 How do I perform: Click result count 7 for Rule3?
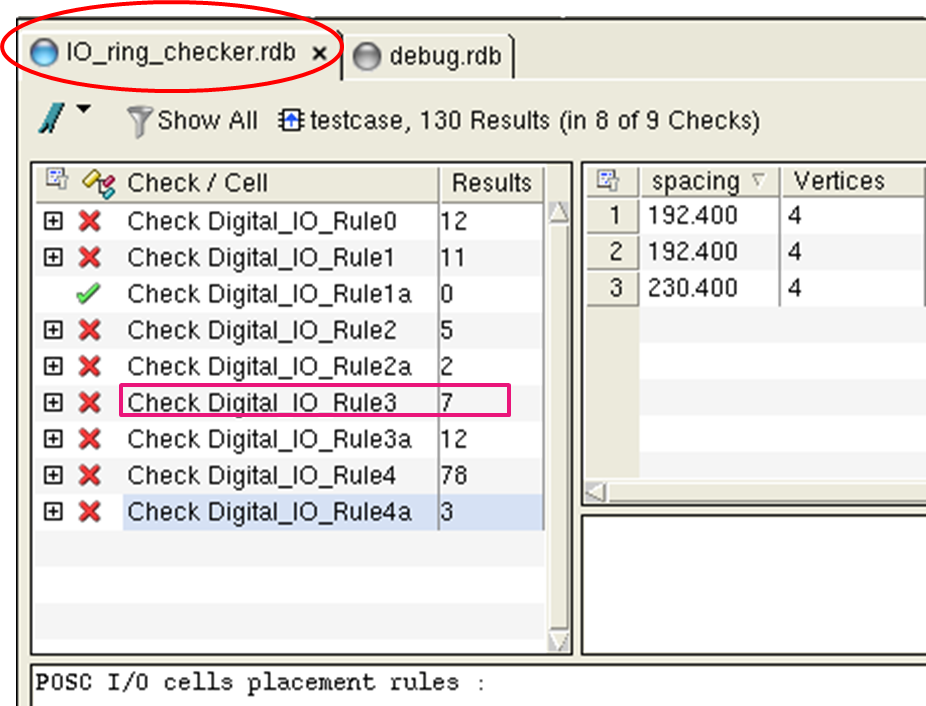tap(447, 403)
